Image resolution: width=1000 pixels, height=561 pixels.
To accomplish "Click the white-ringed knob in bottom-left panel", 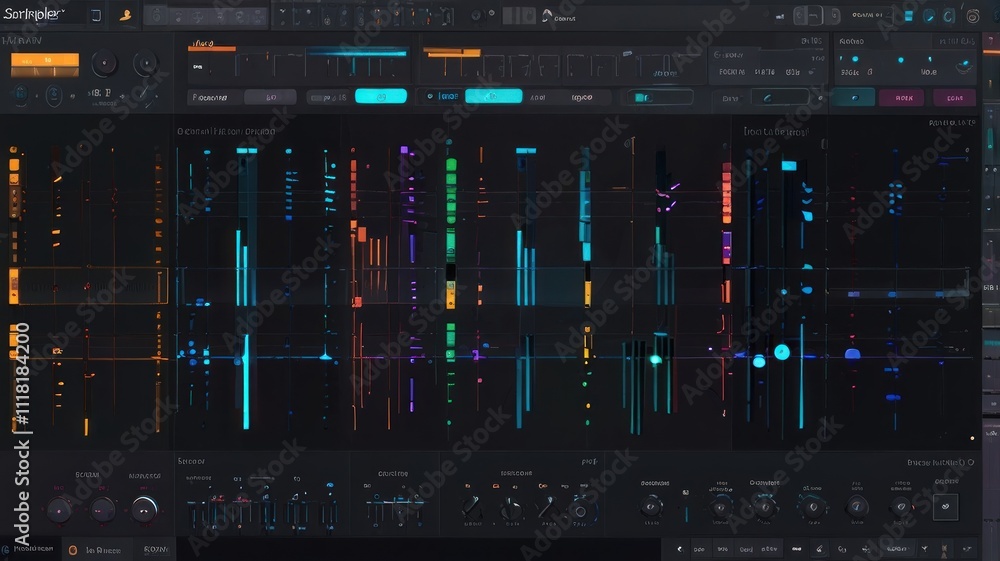I will pyautogui.click(x=144, y=509).
